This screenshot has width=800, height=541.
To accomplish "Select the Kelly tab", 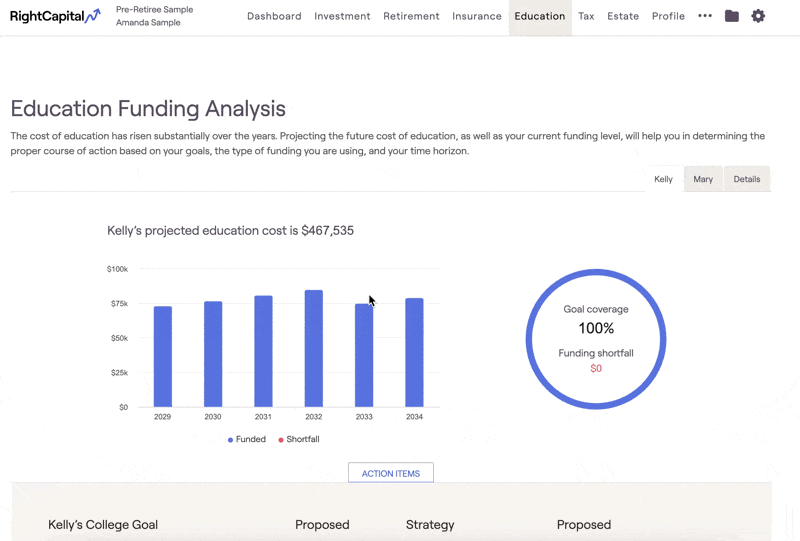I will click(663, 179).
